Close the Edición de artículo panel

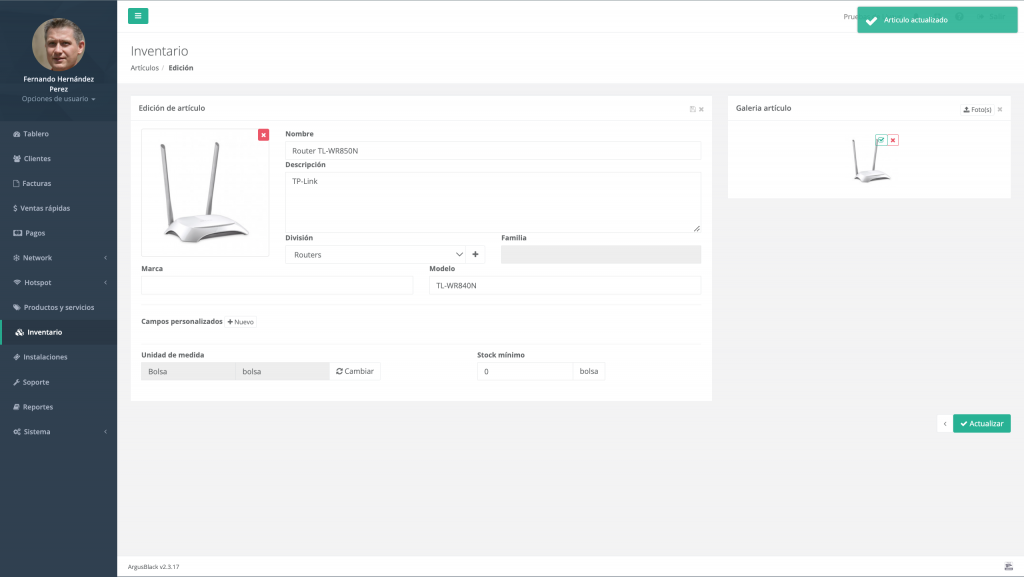click(701, 109)
